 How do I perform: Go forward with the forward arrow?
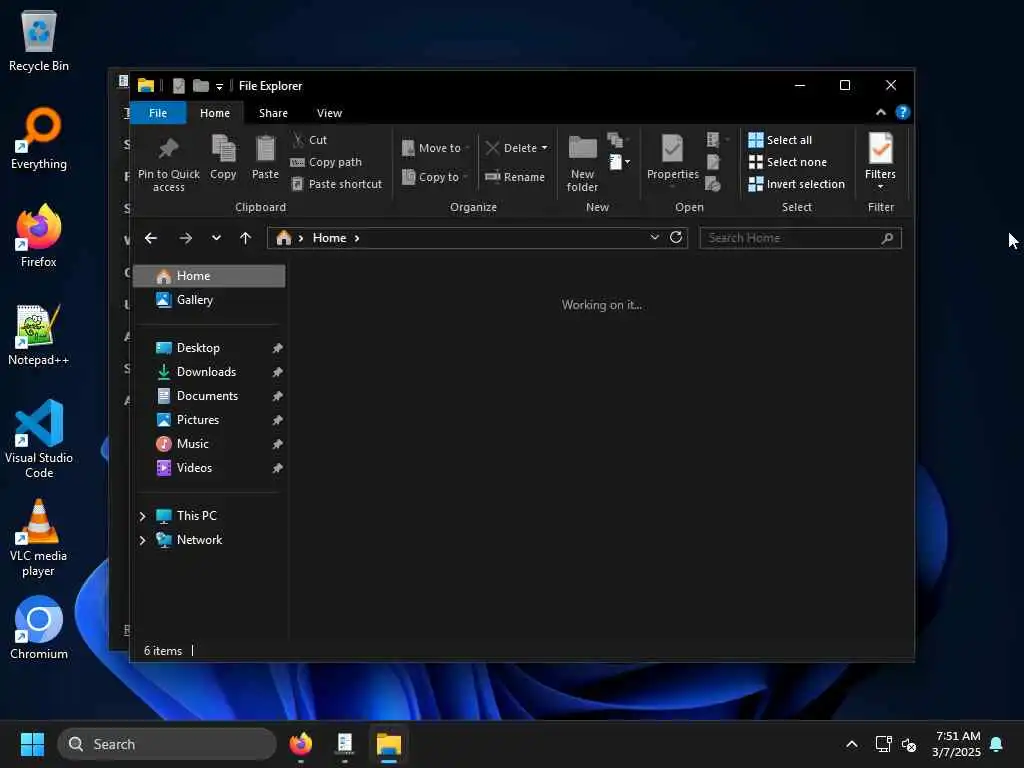click(185, 238)
